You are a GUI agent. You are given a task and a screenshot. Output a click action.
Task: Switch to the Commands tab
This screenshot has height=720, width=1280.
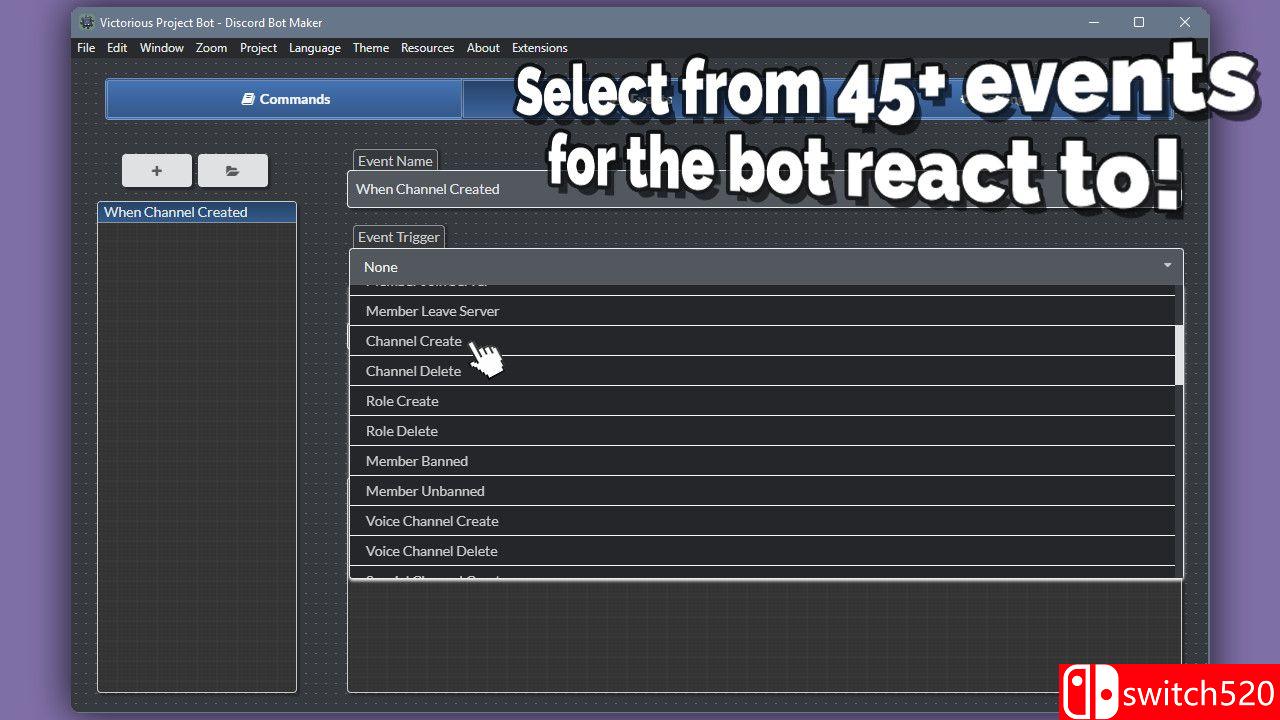[x=285, y=99]
